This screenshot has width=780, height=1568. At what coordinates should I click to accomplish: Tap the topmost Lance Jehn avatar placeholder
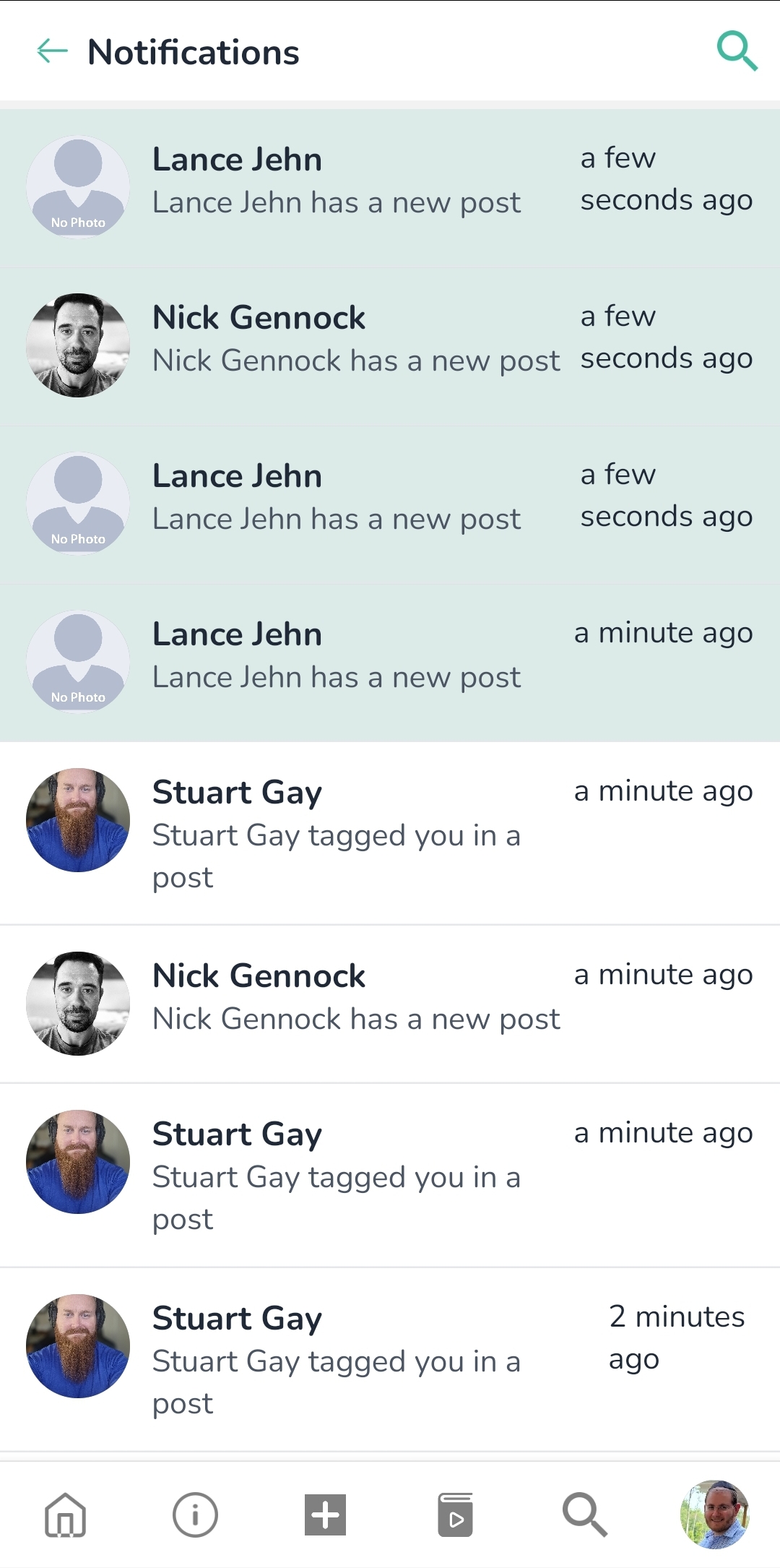[78, 187]
